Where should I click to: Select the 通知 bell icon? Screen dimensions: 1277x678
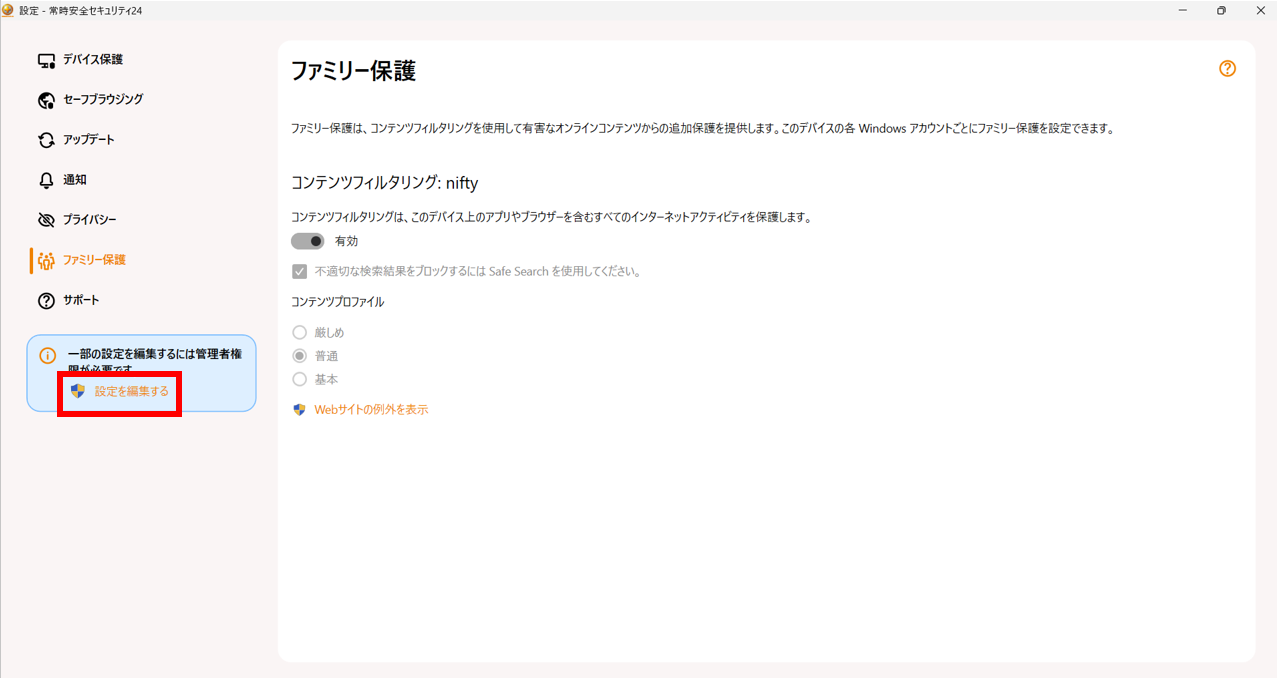(x=44, y=179)
